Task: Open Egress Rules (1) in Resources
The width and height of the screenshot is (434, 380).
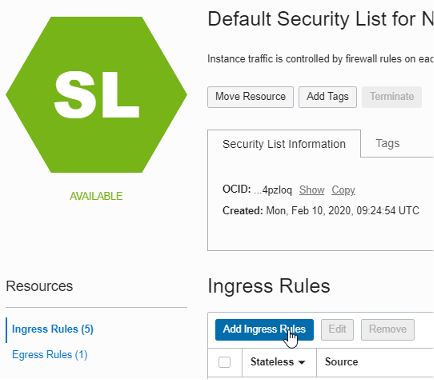Action: [x=50, y=354]
